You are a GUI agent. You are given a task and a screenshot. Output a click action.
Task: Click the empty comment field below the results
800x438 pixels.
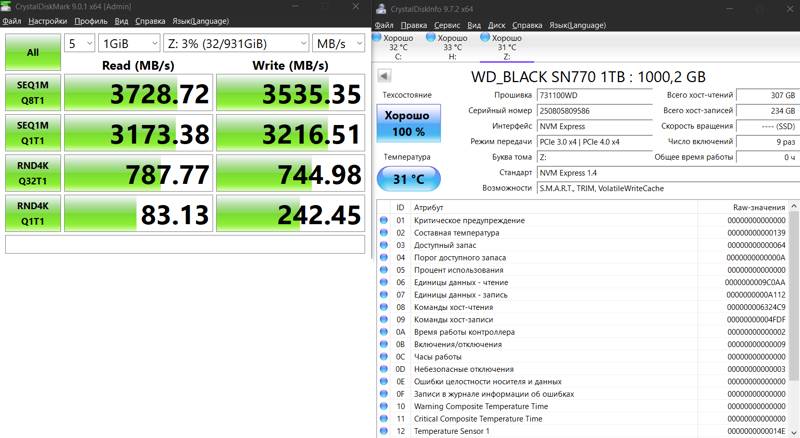click(x=185, y=244)
